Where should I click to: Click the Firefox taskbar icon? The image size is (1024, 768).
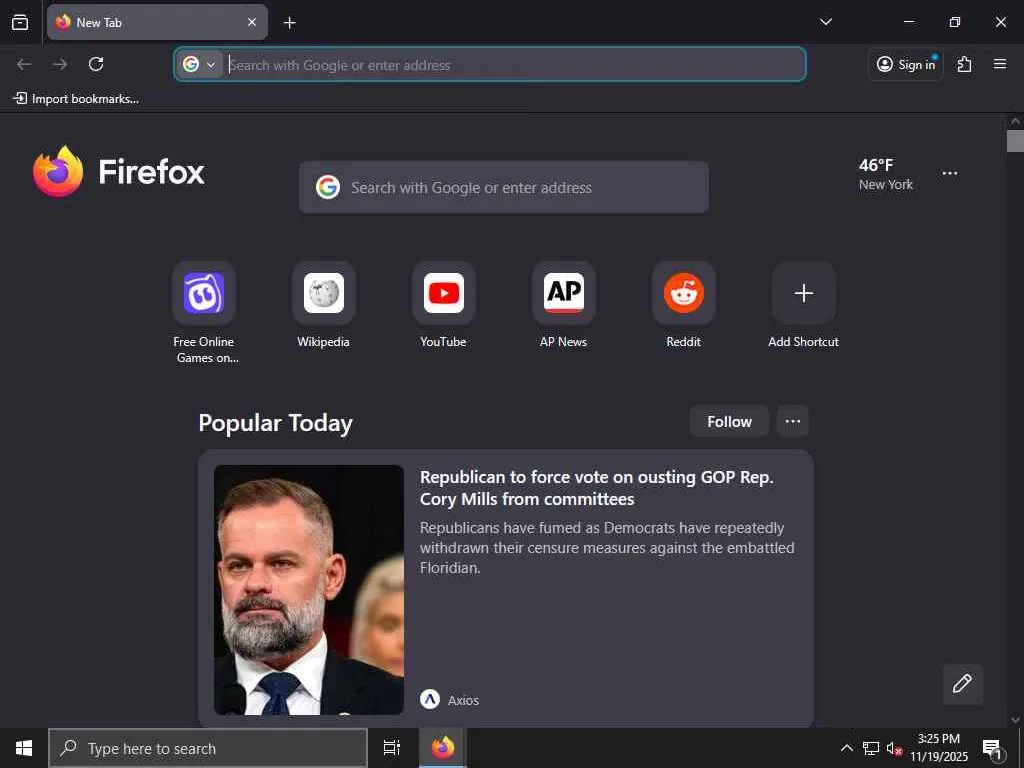pyautogui.click(x=443, y=748)
